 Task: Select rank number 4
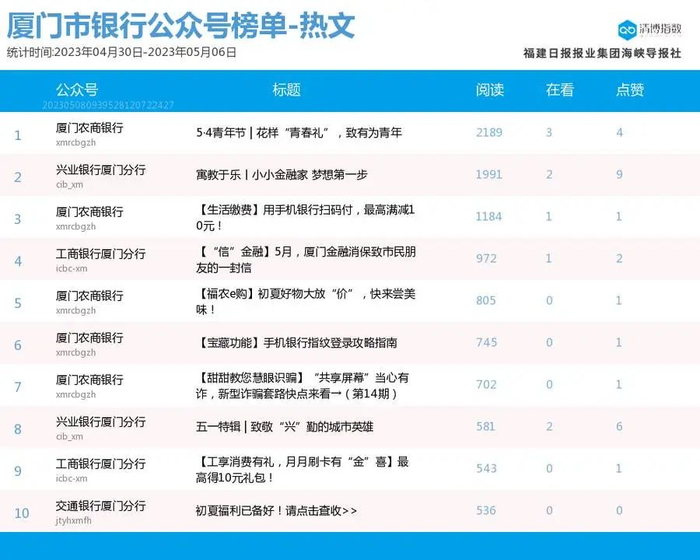18,261
